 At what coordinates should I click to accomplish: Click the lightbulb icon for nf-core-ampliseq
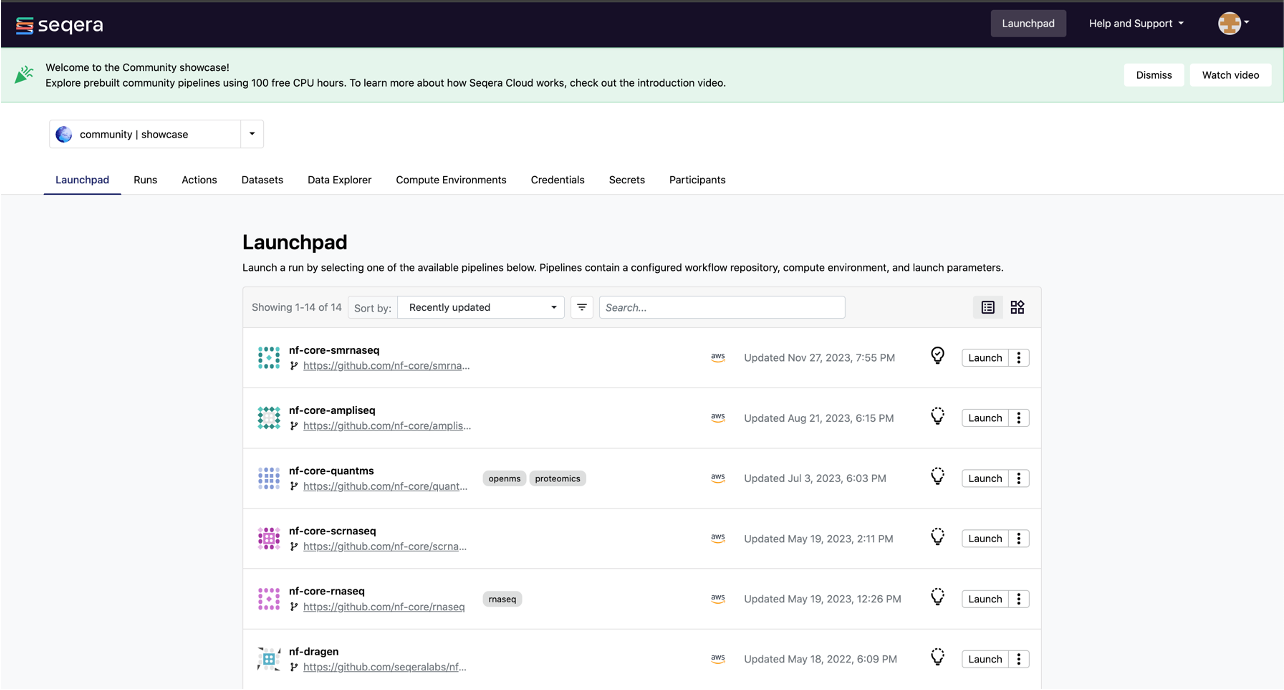click(x=938, y=416)
